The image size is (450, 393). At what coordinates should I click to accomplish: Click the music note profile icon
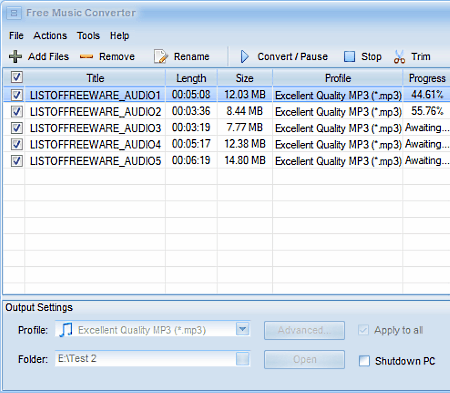[x=66, y=330]
